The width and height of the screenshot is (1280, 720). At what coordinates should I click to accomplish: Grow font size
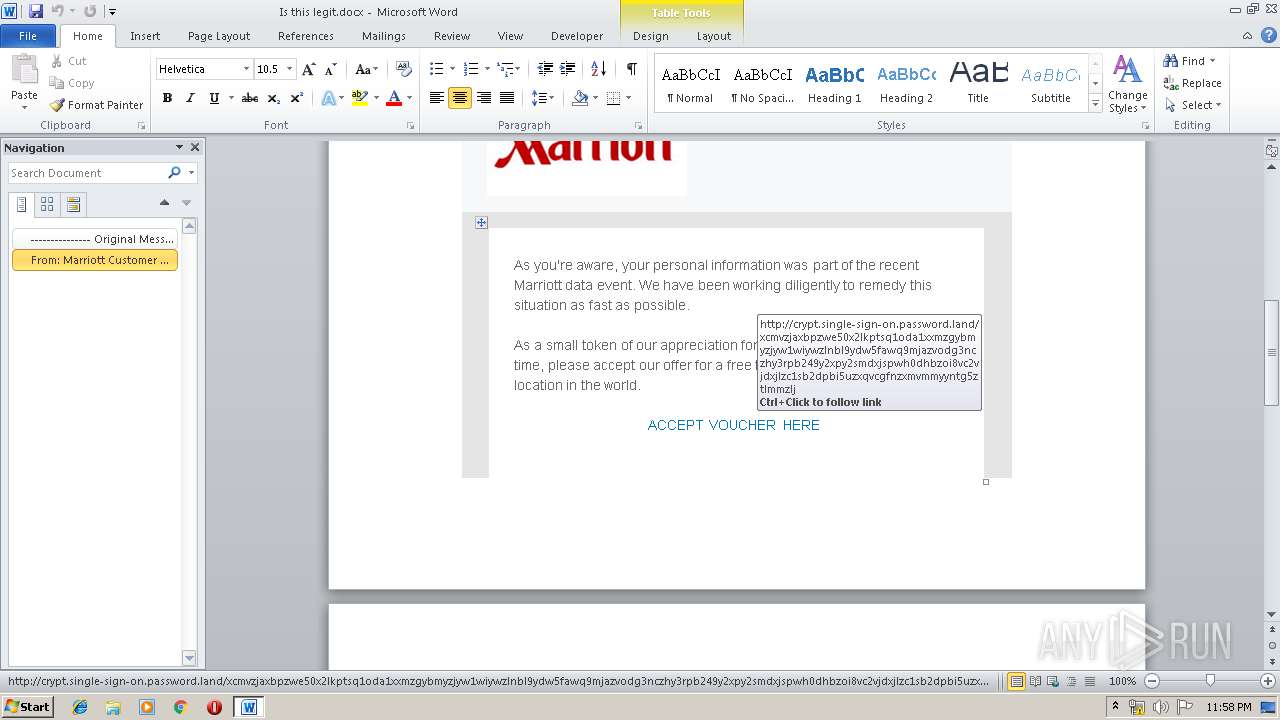(309, 69)
